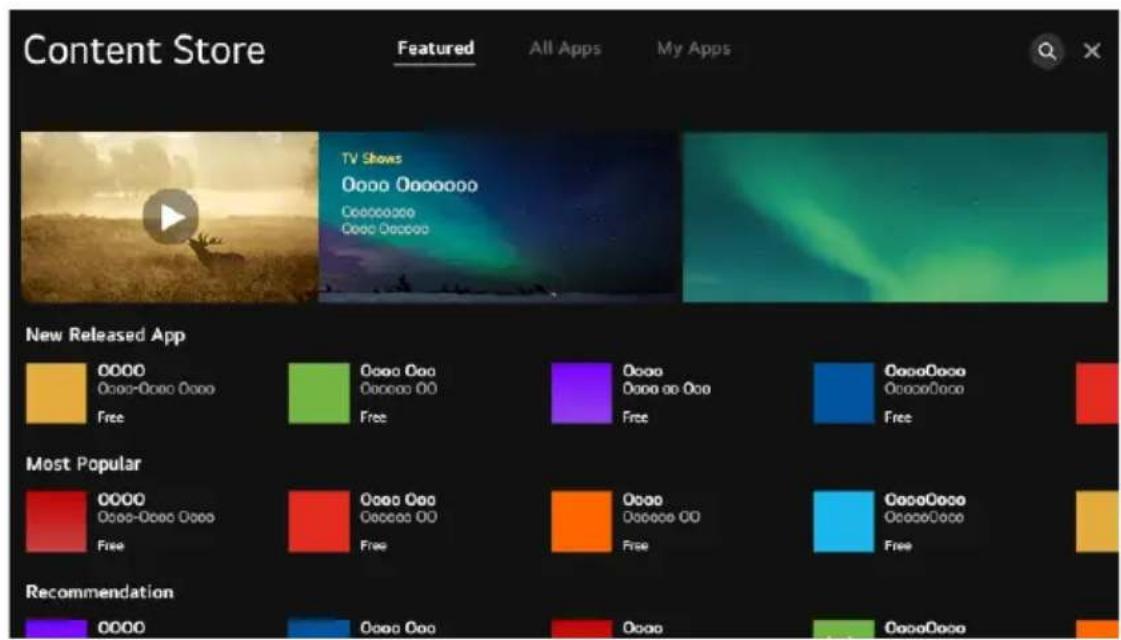Screen dimensions: 1121x640
Task: Click Free label beside orange app
Action: pos(636,546)
